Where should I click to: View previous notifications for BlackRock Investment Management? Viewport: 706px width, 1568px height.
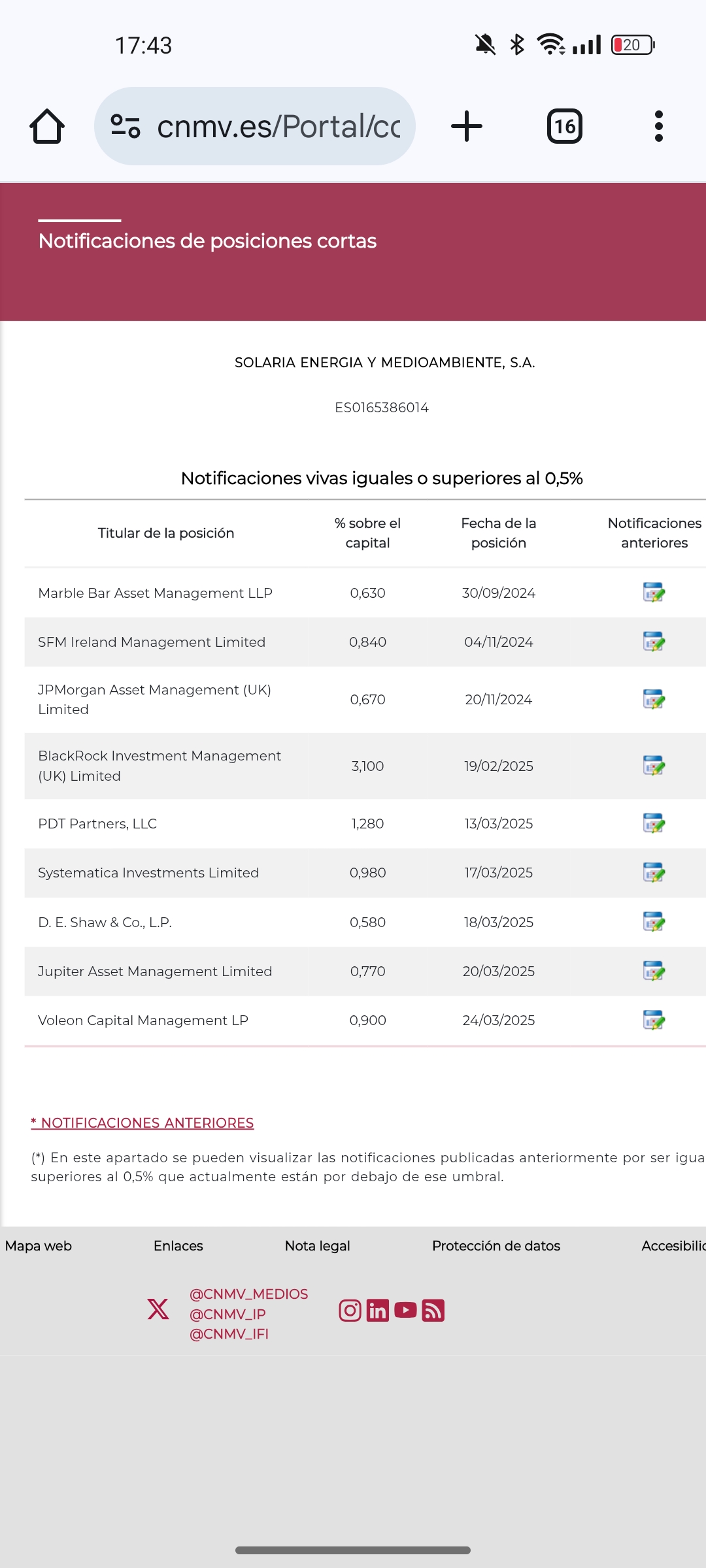pyautogui.click(x=654, y=765)
